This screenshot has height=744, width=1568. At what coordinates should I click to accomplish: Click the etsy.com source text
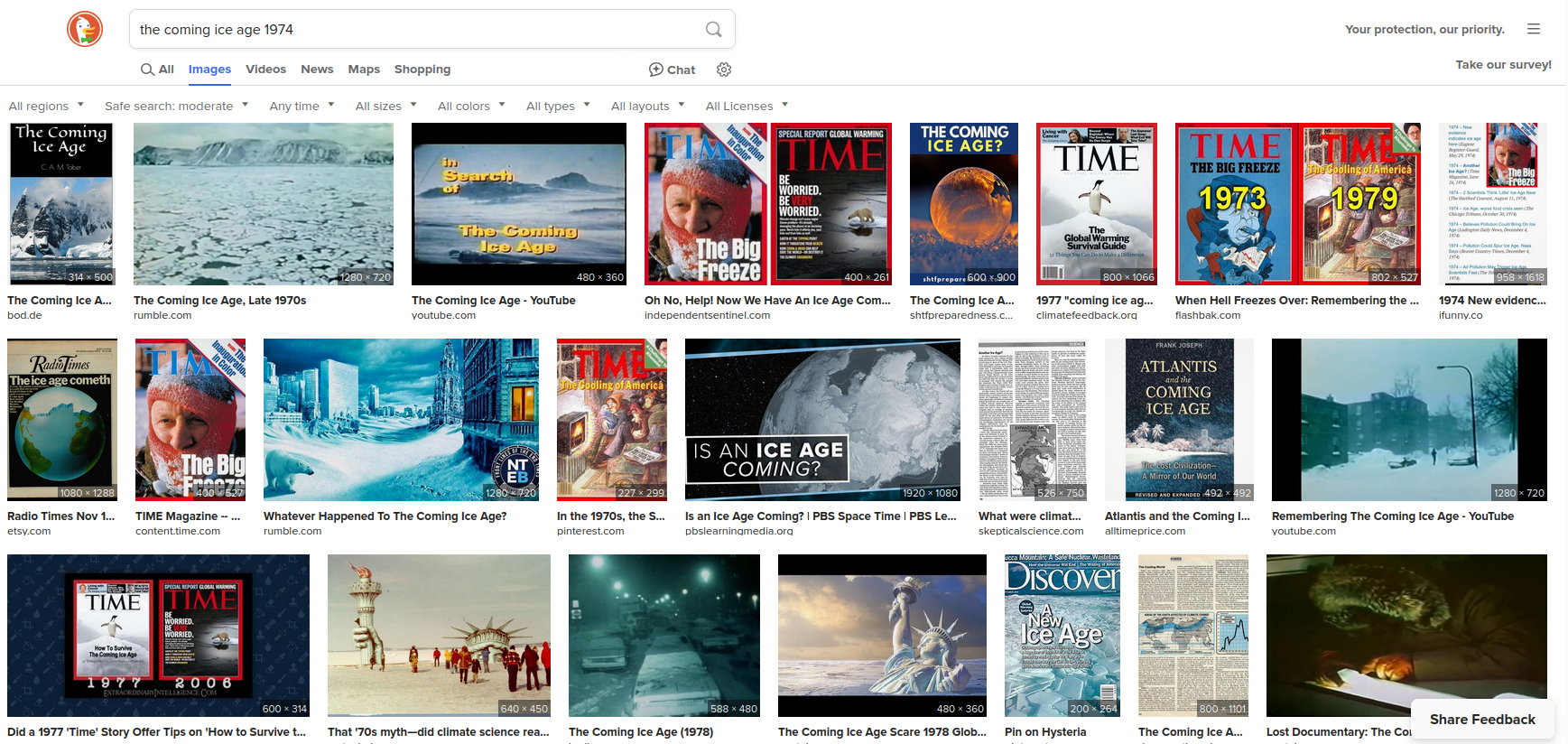click(29, 532)
